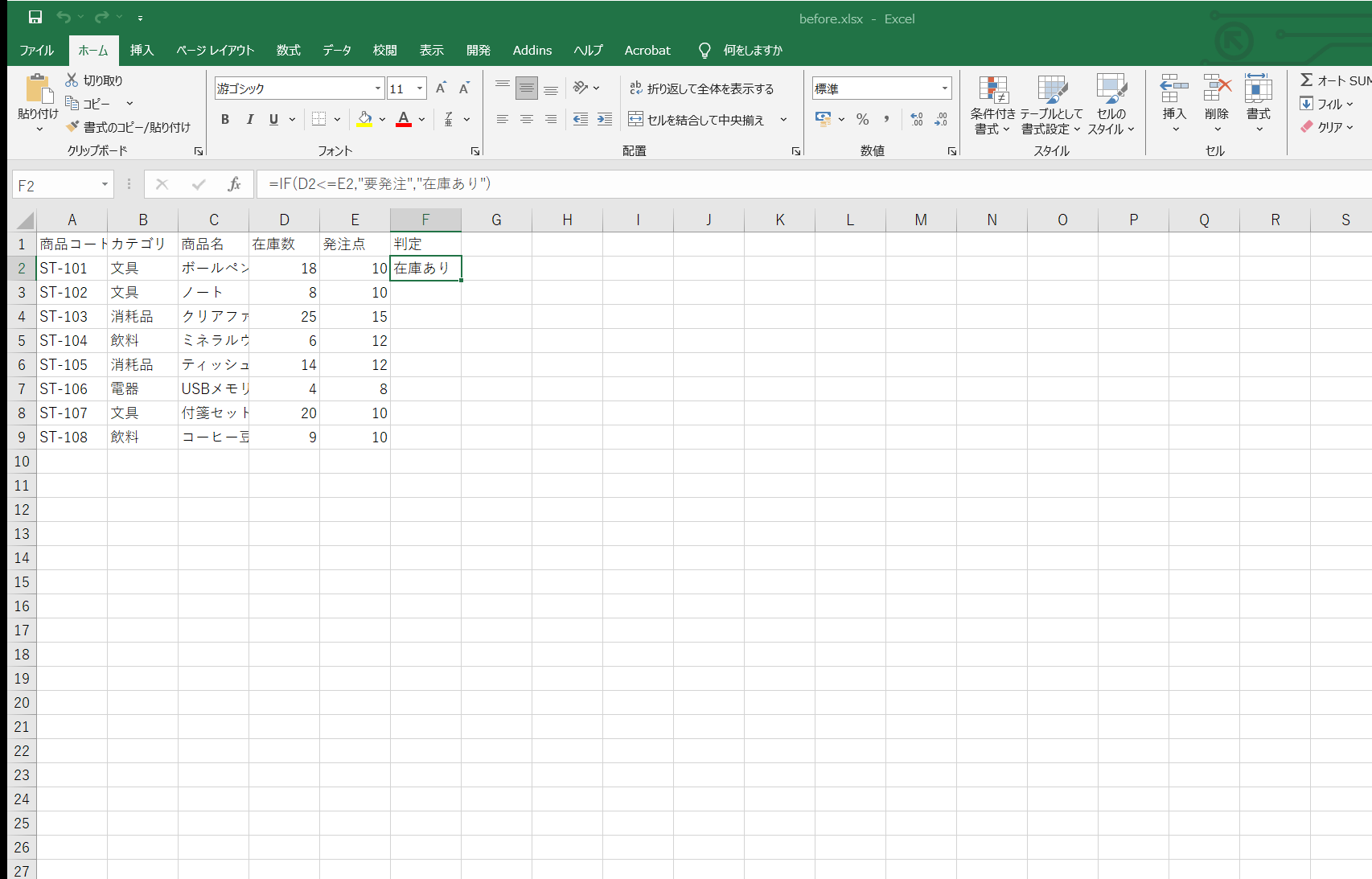Click the Save icon in quick access toolbar

[x=35, y=17]
